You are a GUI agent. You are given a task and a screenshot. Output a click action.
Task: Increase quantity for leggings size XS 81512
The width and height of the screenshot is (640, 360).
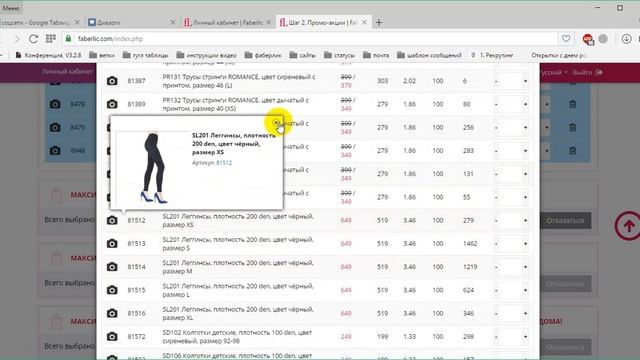coord(525,220)
